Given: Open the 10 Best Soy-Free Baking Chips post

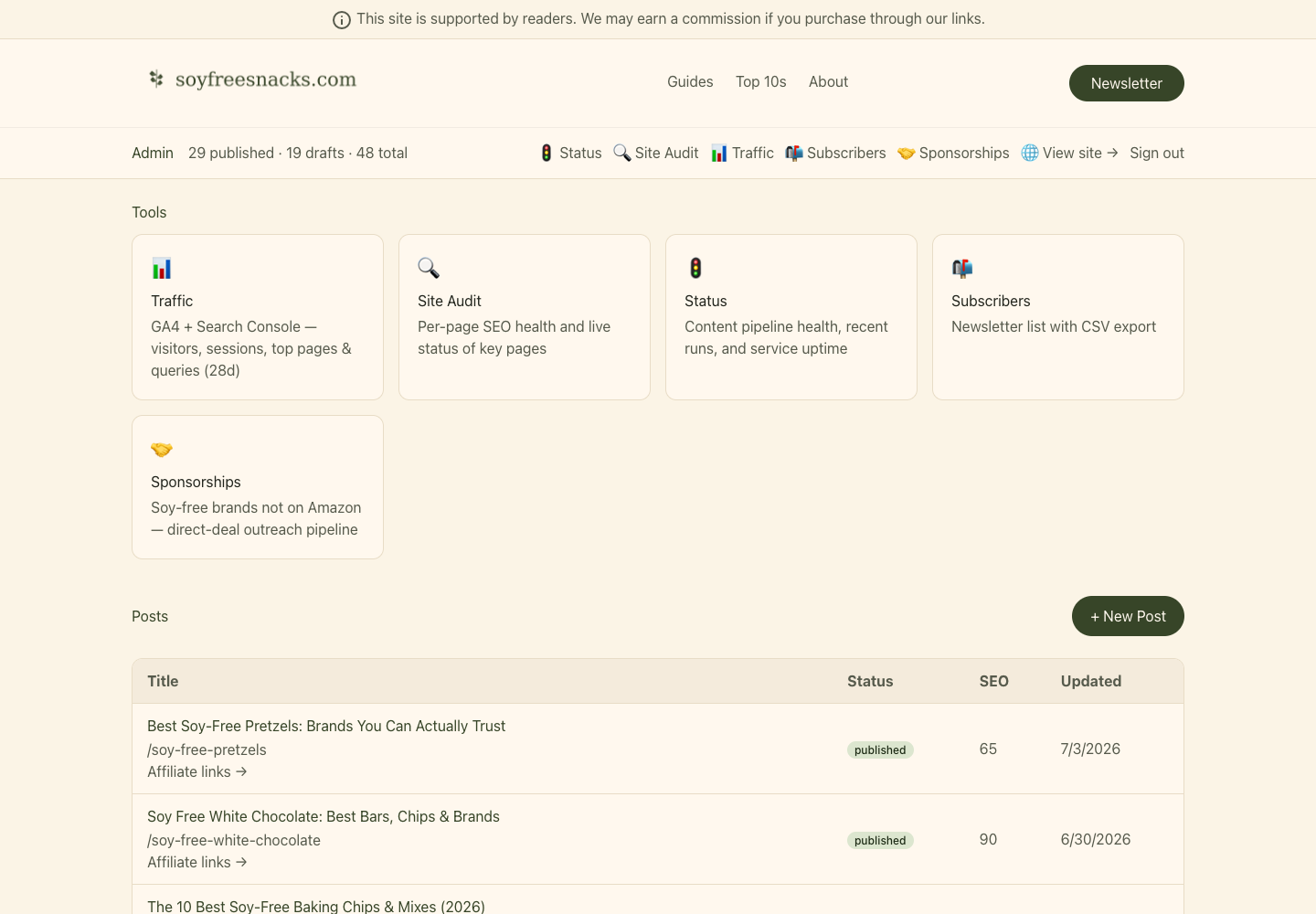Looking at the screenshot, I should (316, 906).
